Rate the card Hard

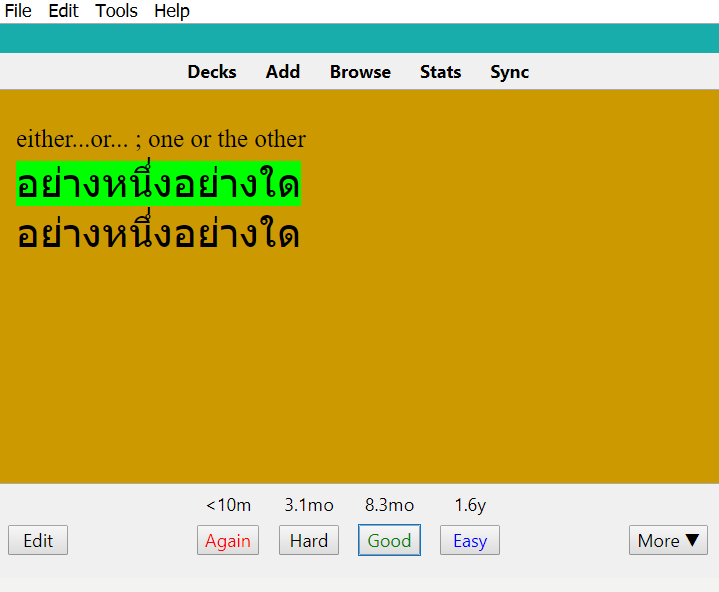[309, 540]
